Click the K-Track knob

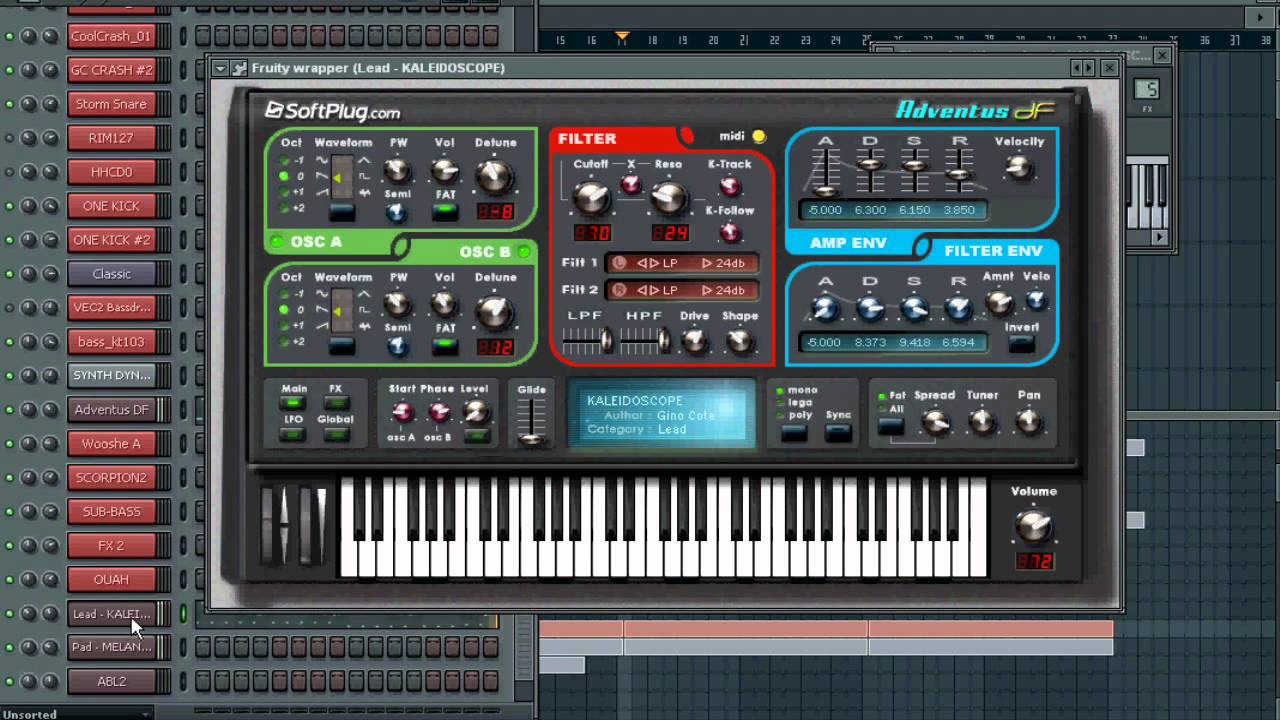pyautogui.click(x=729, y=186)
